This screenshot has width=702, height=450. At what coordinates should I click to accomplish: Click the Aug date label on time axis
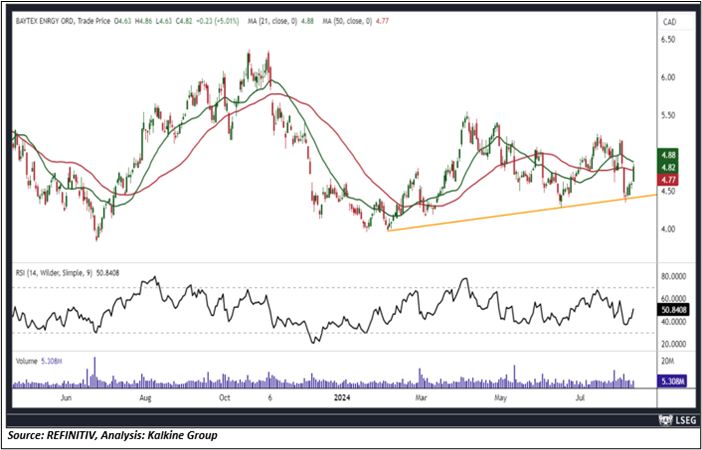pos(145,397)
